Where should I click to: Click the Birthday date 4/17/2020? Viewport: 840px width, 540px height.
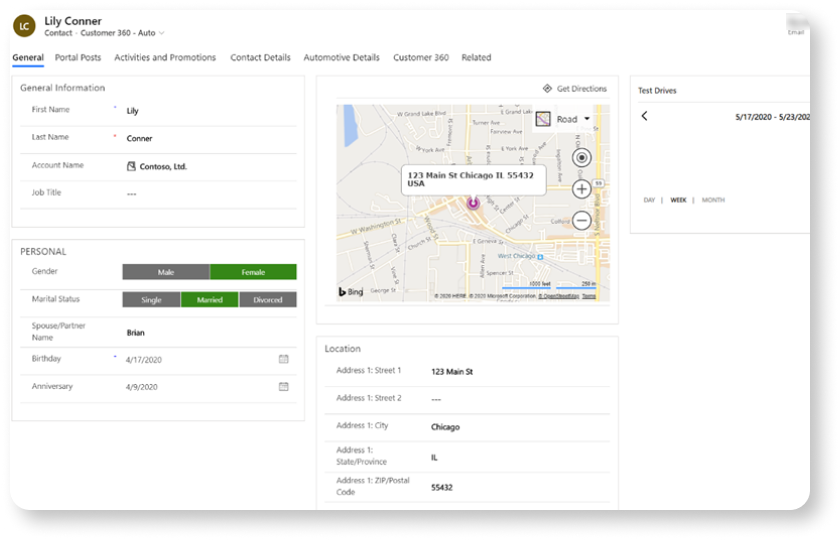(x=144, y=360)
